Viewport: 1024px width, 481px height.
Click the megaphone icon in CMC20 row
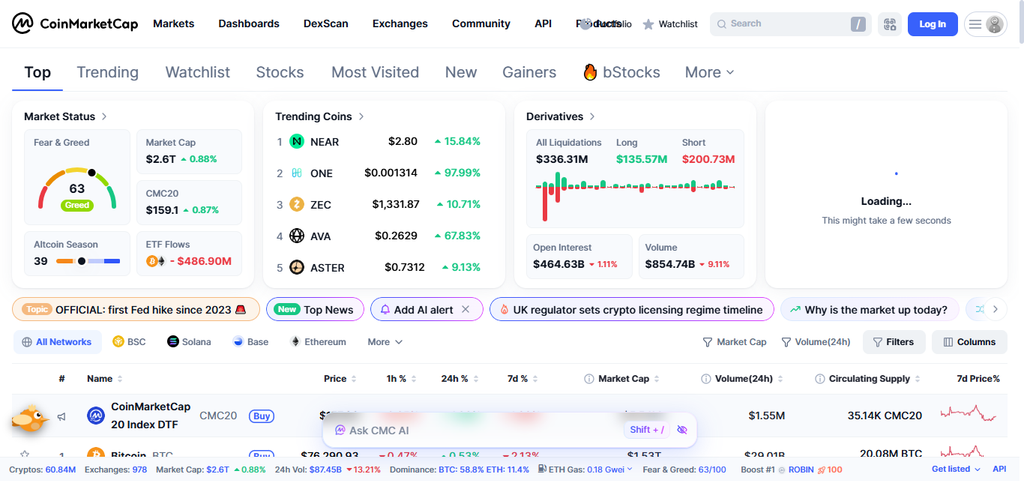pyautogui.click(x=61, y=416)
